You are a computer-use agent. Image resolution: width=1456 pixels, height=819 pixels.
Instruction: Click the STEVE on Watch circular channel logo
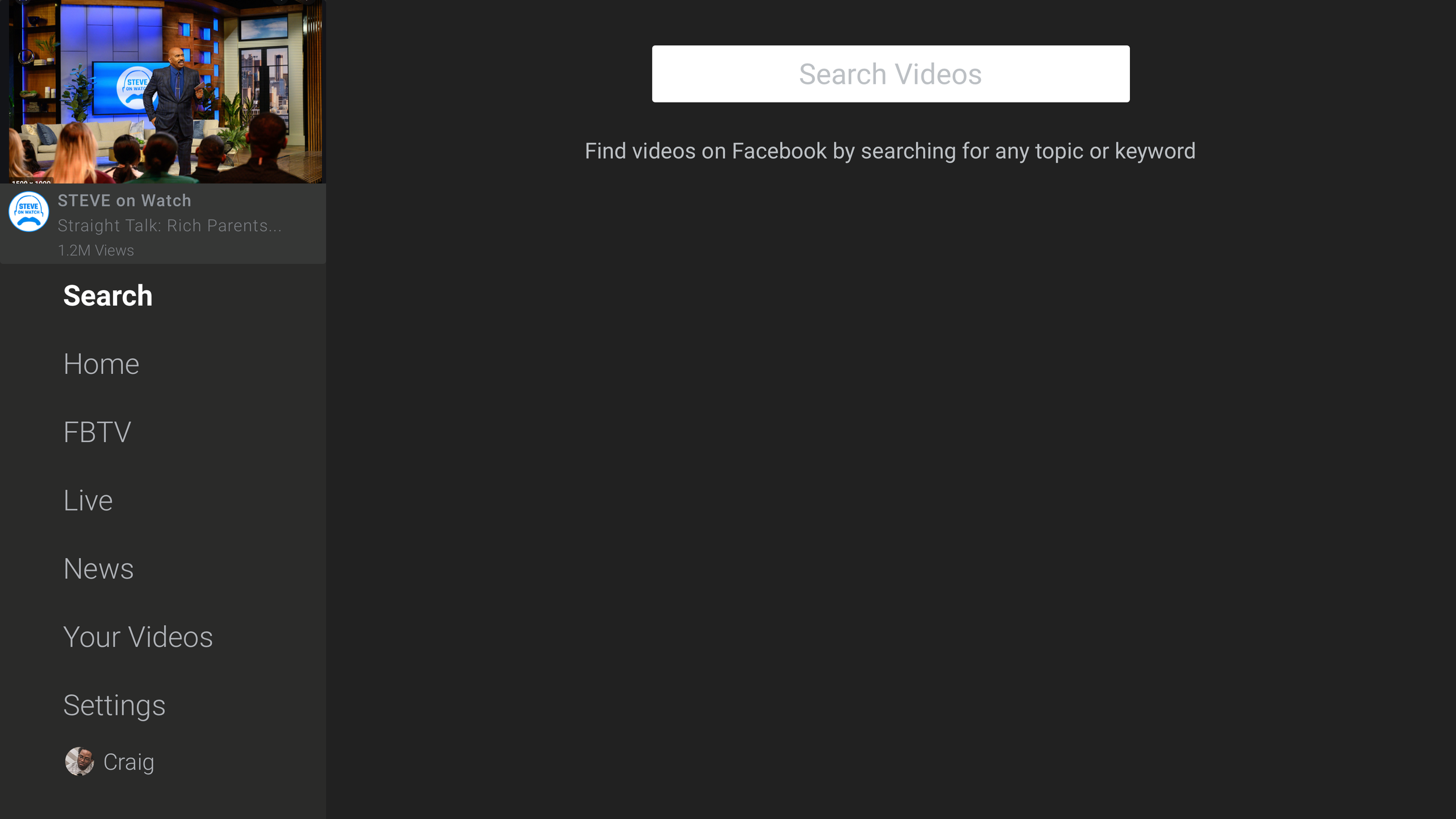pyautogui.click(x=29, y=211)
